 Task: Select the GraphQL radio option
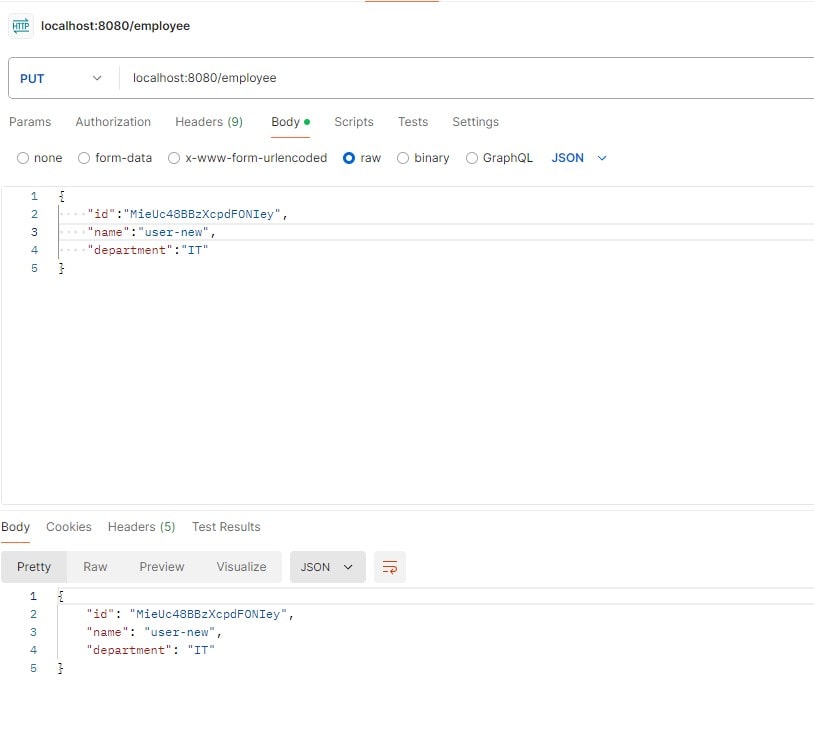(471, 158)
